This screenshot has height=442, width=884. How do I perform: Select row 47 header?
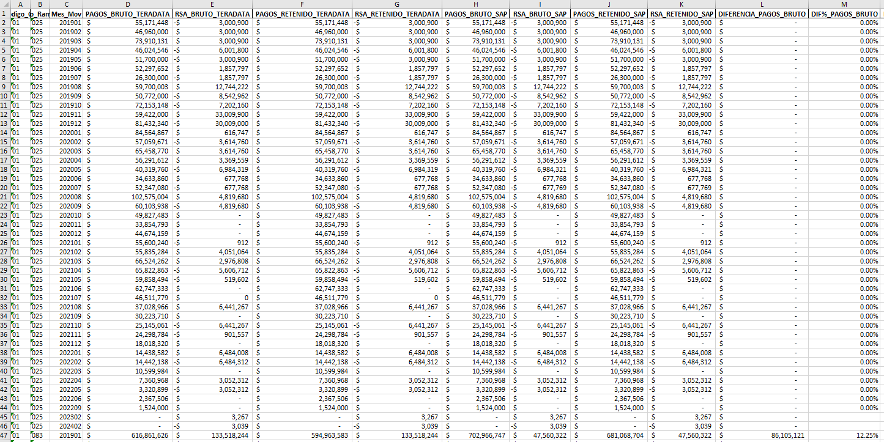pos(5,435)
